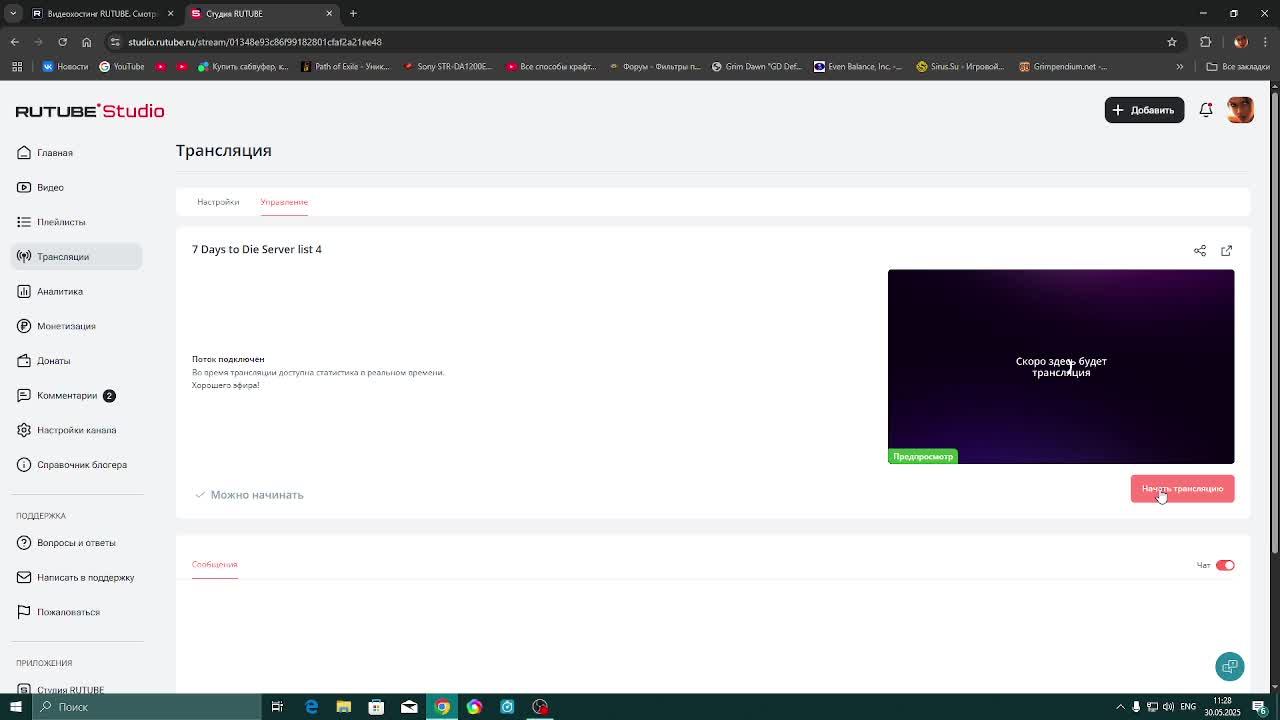Open Комментарии with 2 new

point(66,395)
